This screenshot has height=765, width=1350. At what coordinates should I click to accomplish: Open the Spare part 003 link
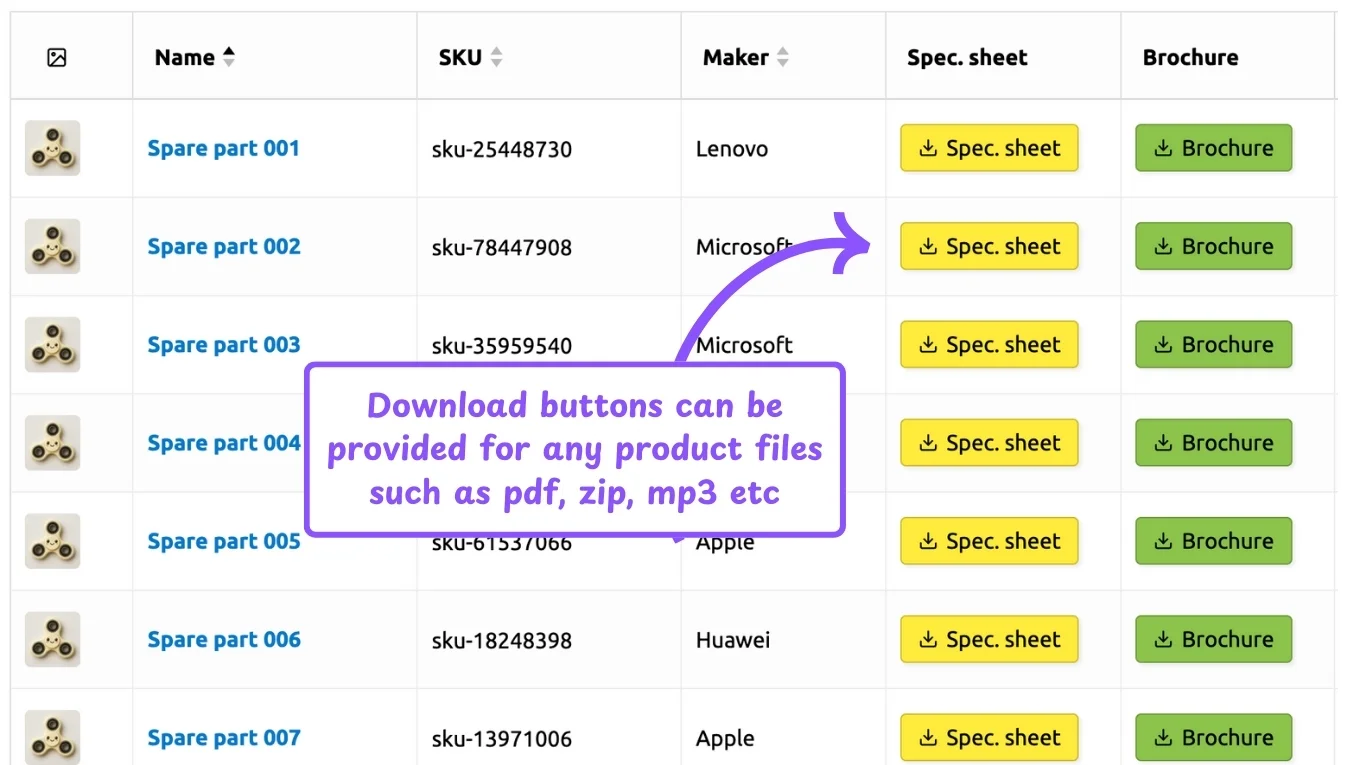point(224,345)
